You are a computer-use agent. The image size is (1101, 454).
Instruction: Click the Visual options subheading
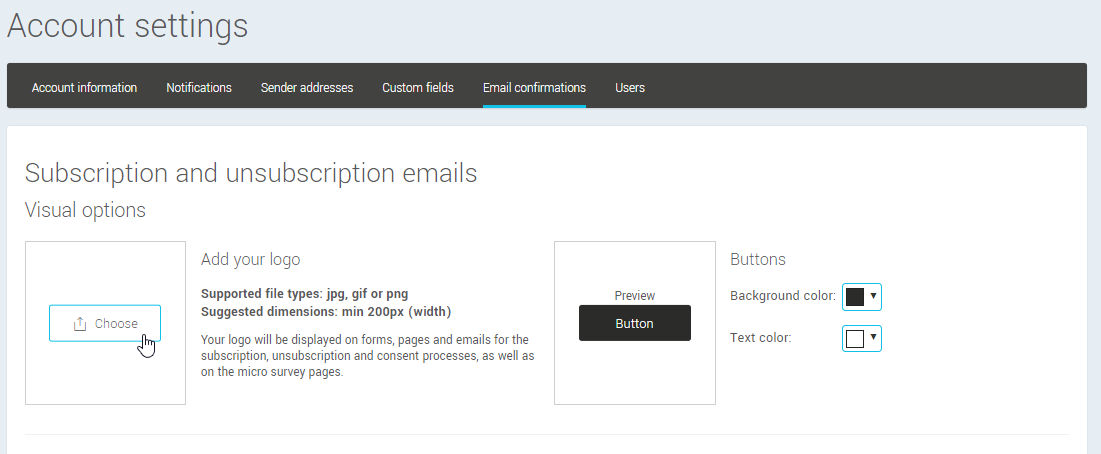(85, 210)
